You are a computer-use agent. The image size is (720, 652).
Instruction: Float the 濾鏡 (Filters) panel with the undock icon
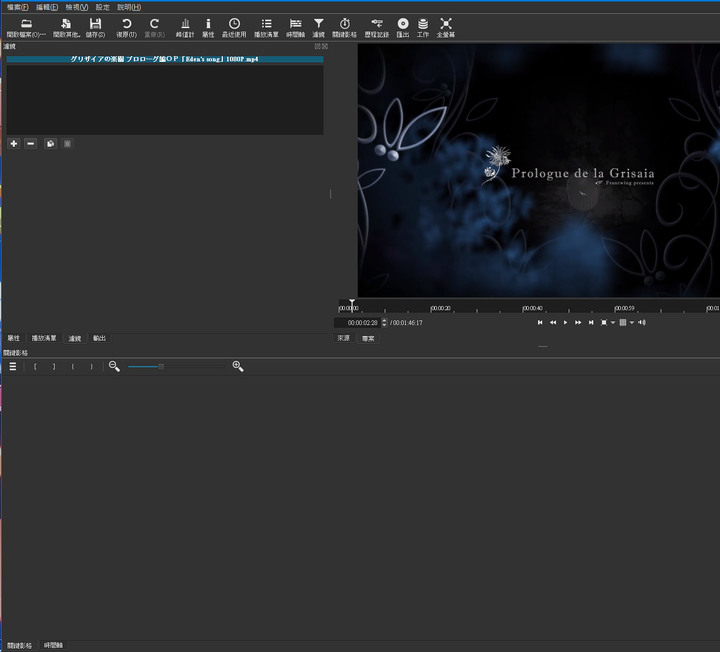click(x=317, y=46)
